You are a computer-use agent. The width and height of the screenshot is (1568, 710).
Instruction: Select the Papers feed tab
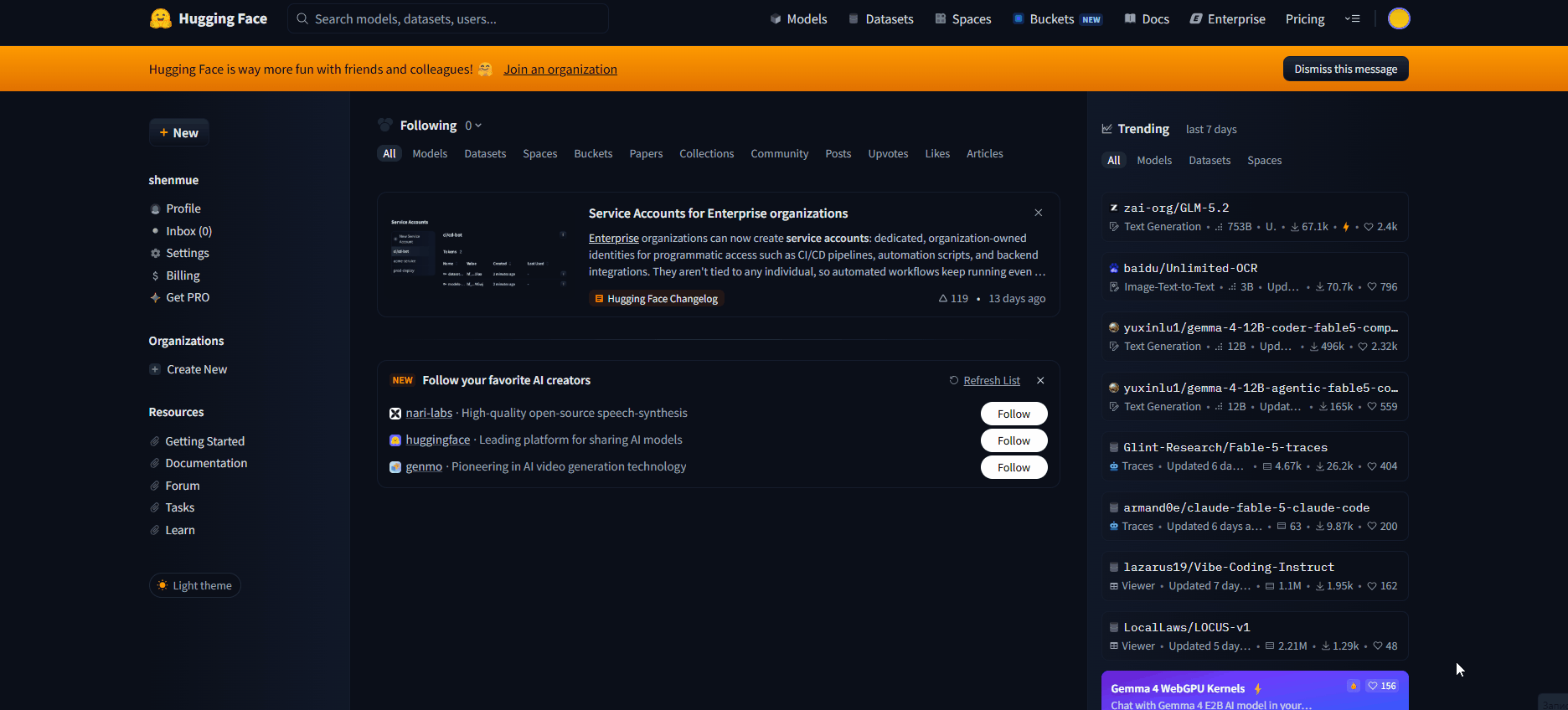646,153
